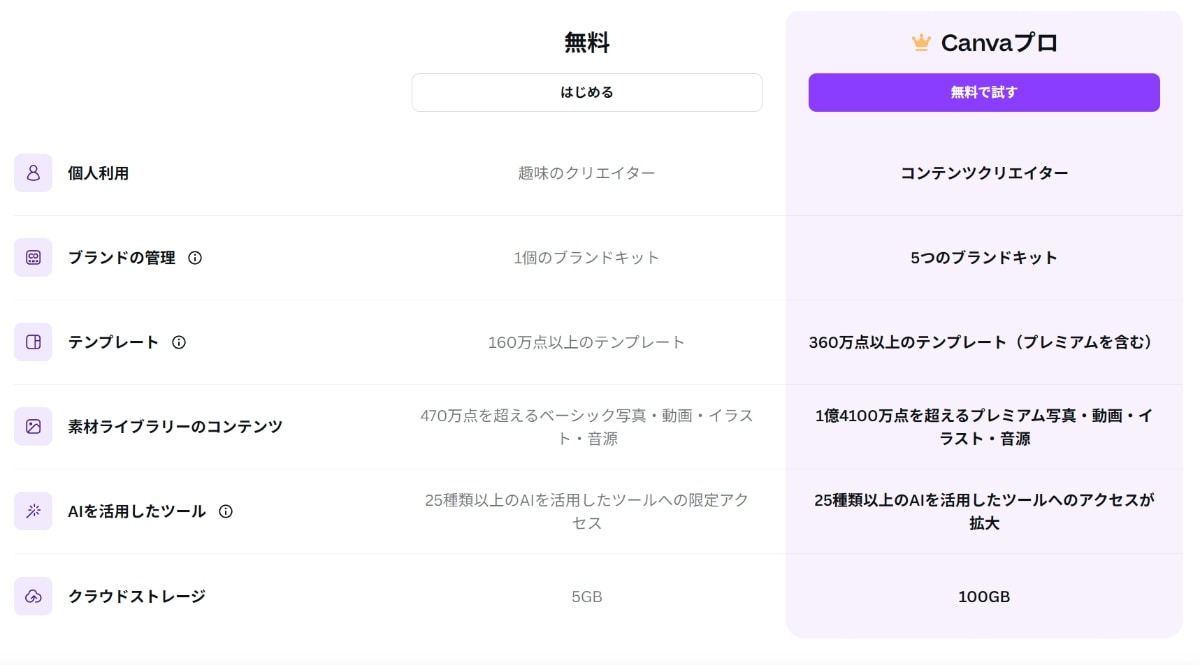Select the 無料 plan heading
This screenshot has height=665, width=1200.
point(587,42)
